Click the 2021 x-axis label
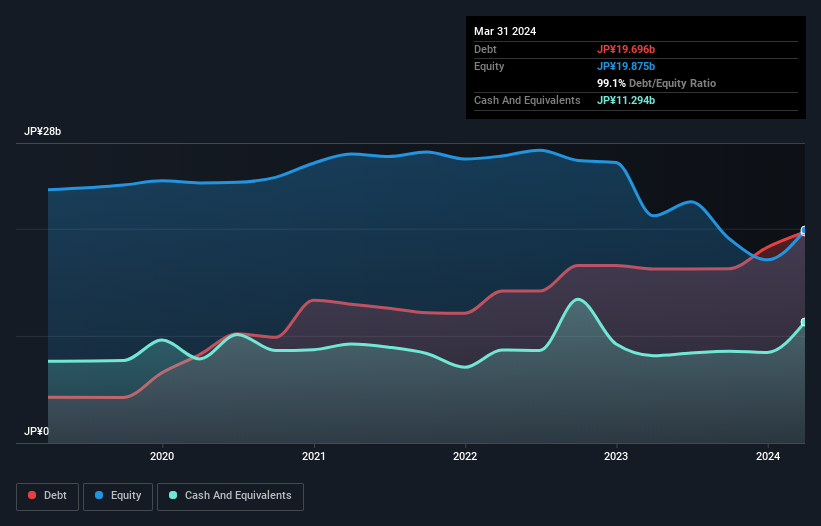 click(x=314, y=456)
